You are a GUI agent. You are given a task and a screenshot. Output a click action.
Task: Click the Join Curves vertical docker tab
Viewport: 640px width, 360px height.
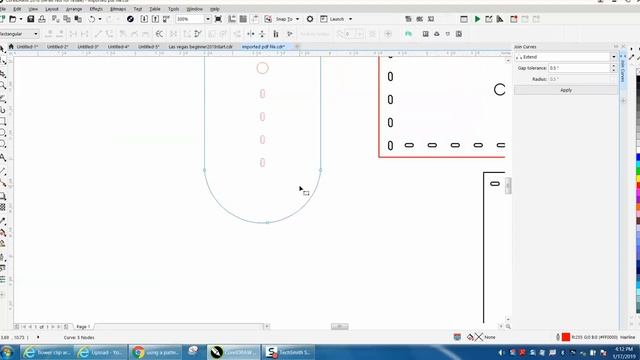coord(623,70)
